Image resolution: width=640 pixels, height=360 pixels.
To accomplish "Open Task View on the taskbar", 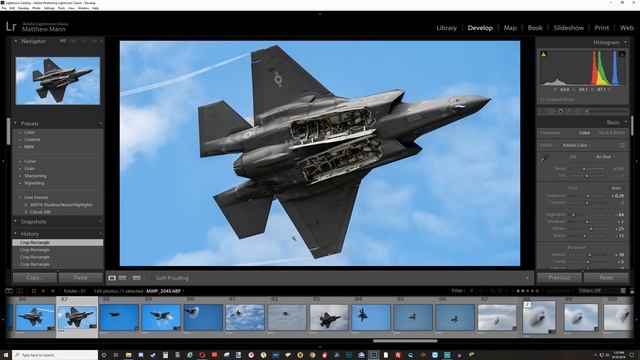I will (116, 355).
